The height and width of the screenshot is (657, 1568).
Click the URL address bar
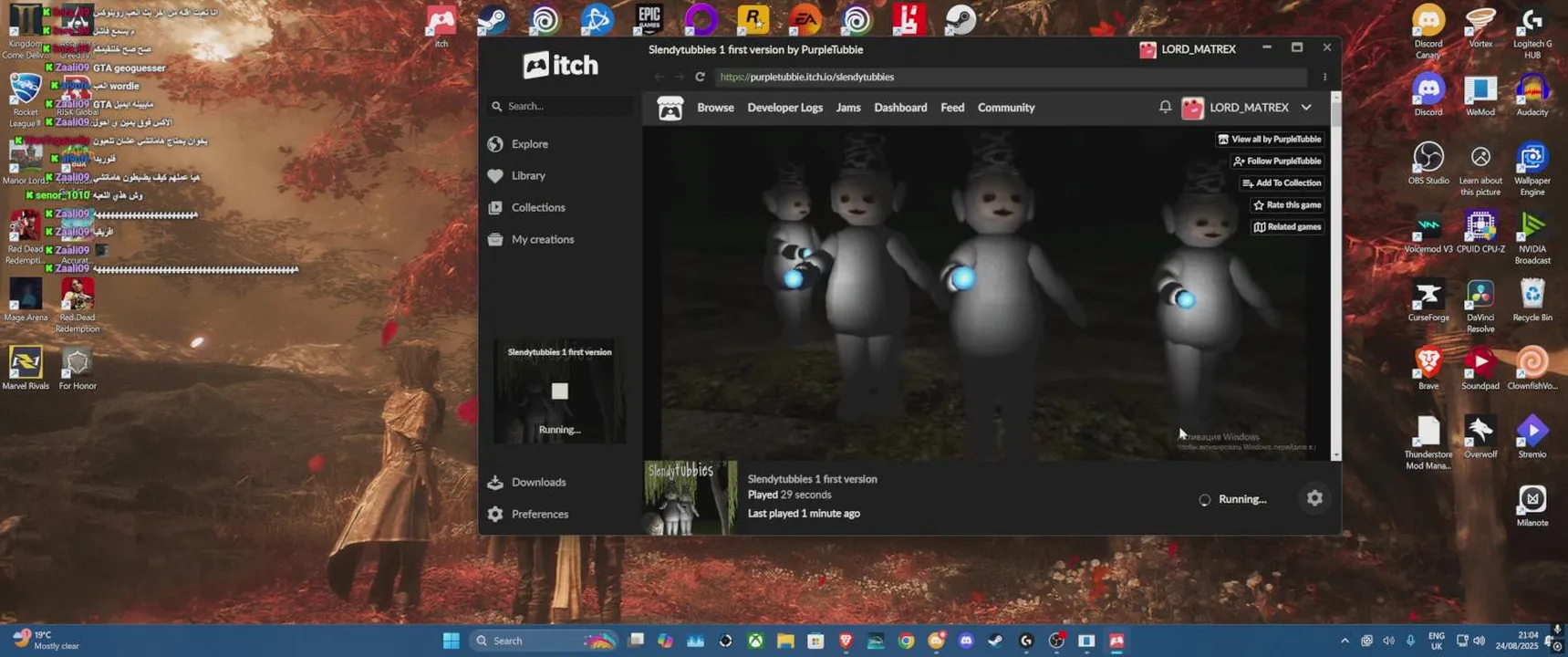[1011, 77]
